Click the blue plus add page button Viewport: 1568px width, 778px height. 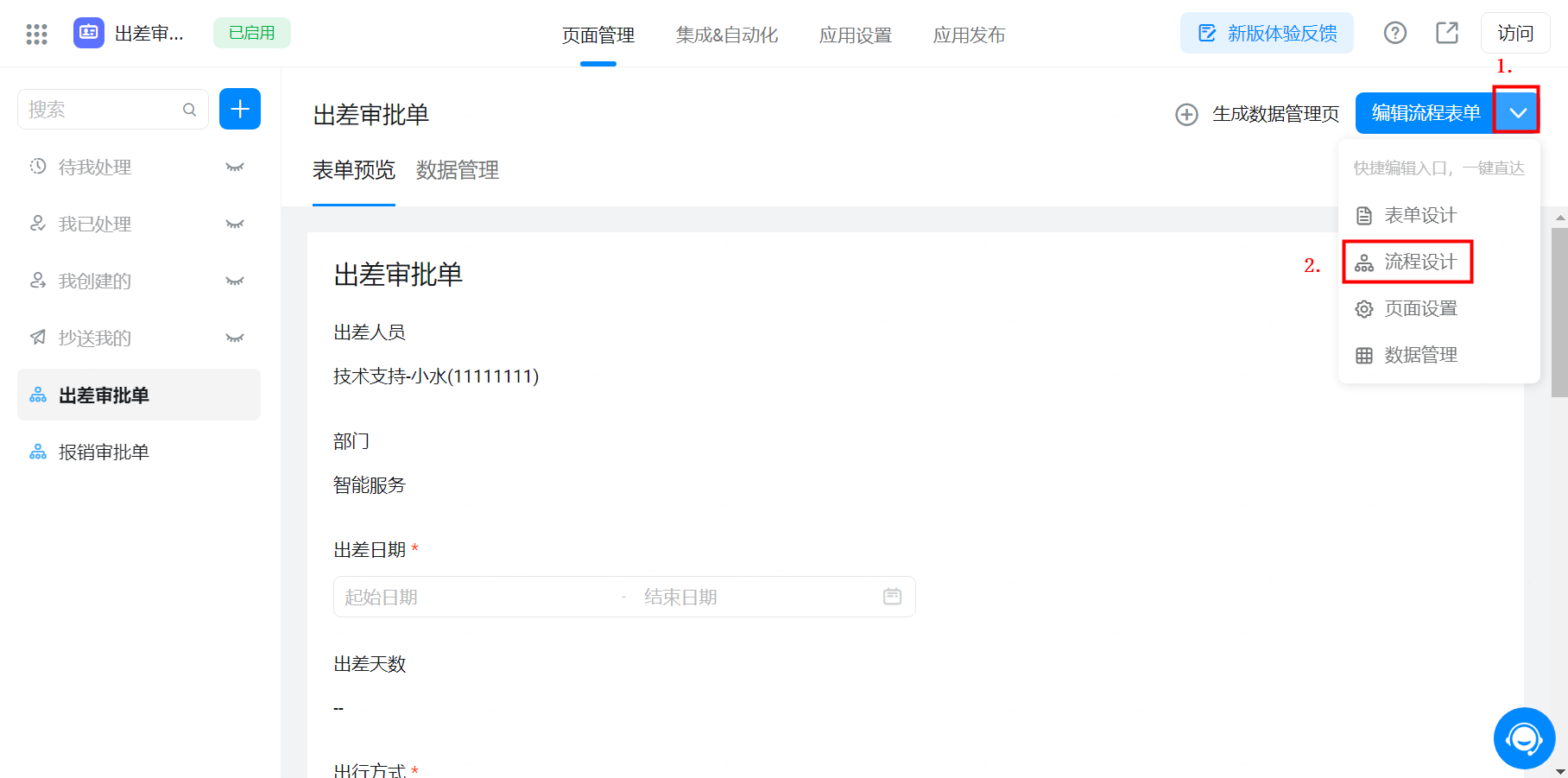point(240,109)
